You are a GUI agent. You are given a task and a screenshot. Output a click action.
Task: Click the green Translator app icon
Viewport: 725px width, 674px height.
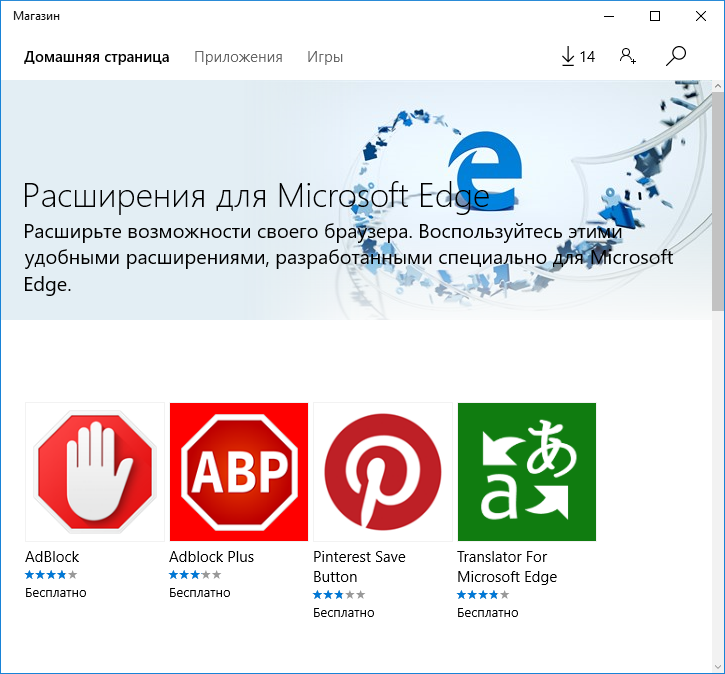pos(526,472)
